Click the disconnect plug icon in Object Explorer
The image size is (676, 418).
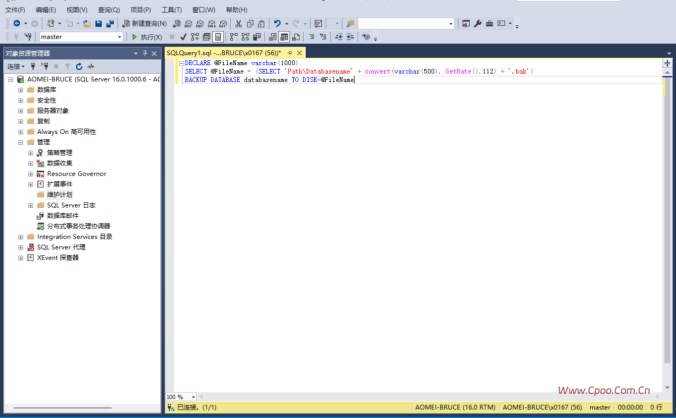pos(44,66)
